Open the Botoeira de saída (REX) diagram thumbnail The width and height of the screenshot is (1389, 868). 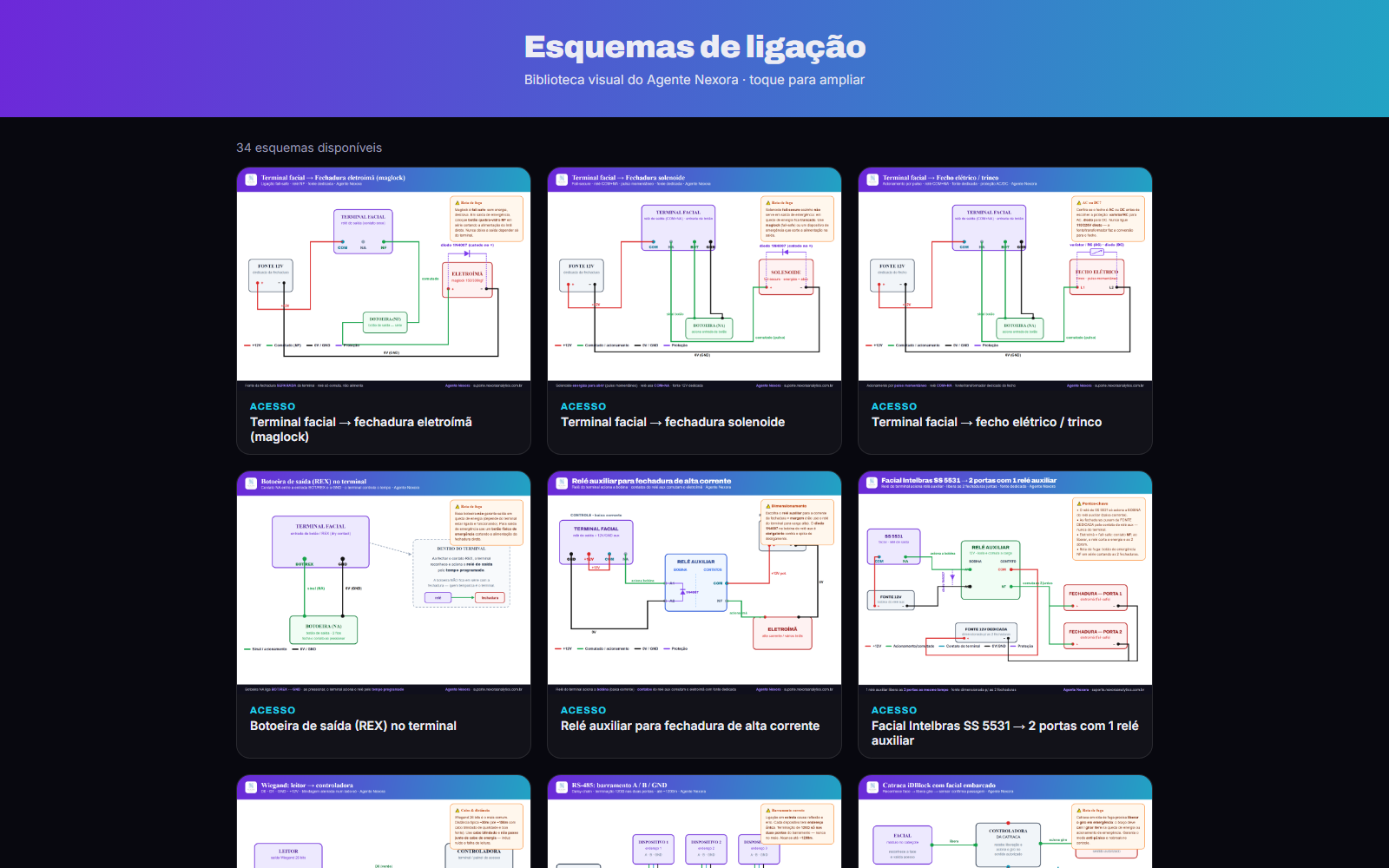[x=384, y=583]
